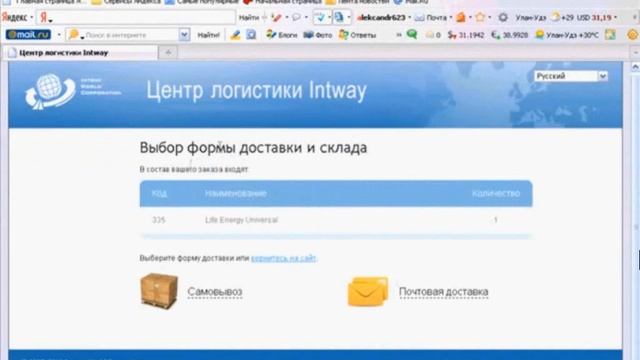This screenshot has width=640, height=360.
Task: Open Почта mail in the Yandex toolbar
Action: (x=431, y=18)
